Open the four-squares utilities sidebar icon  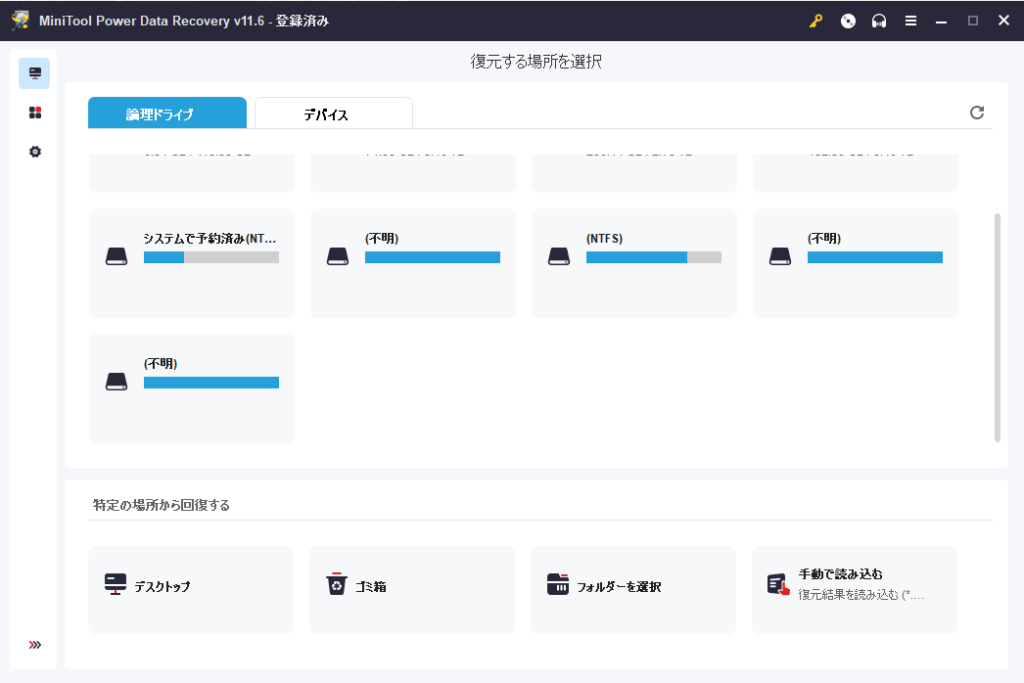click(35, 113)
